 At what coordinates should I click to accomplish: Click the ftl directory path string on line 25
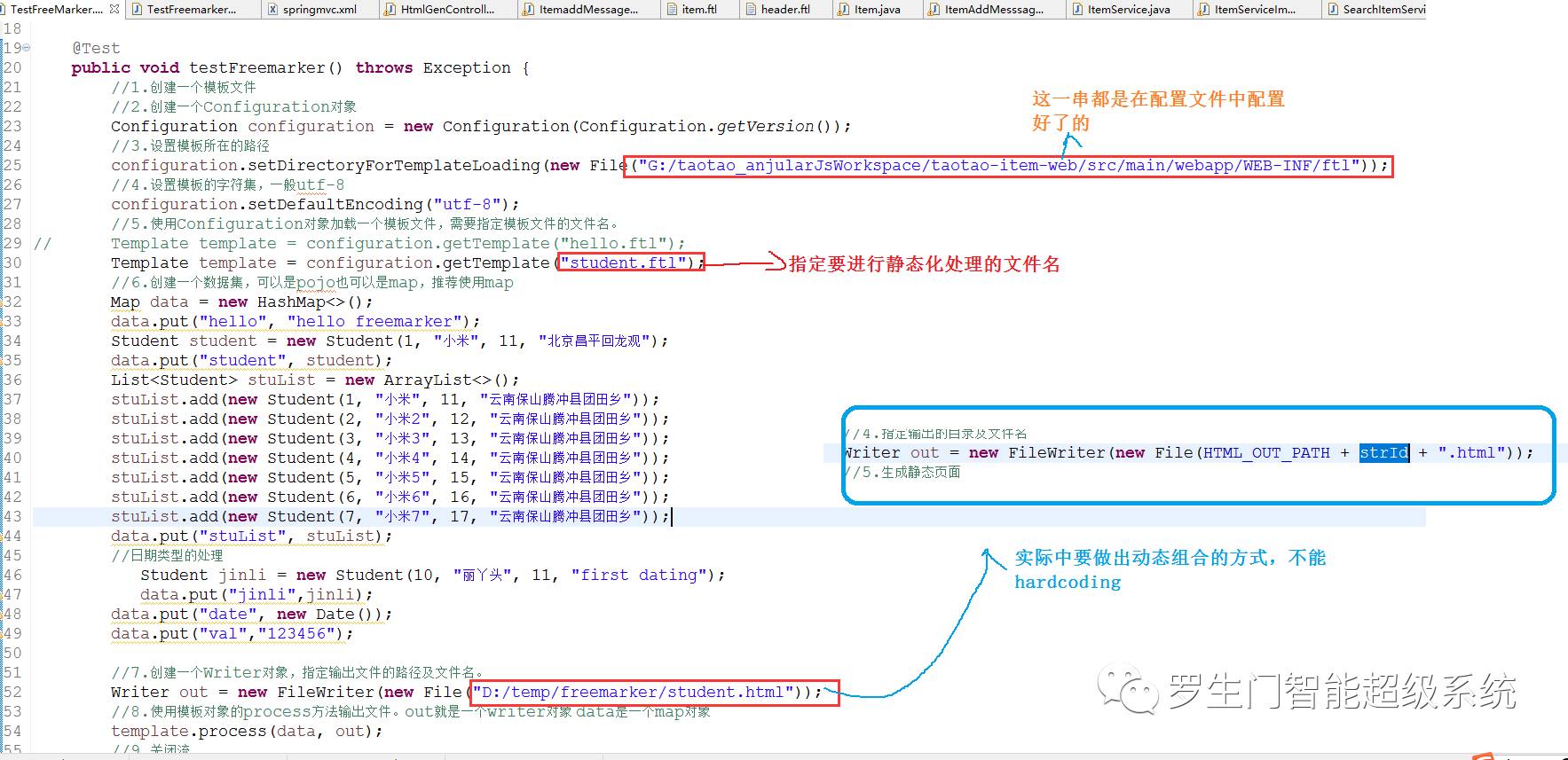pos(998,165)
